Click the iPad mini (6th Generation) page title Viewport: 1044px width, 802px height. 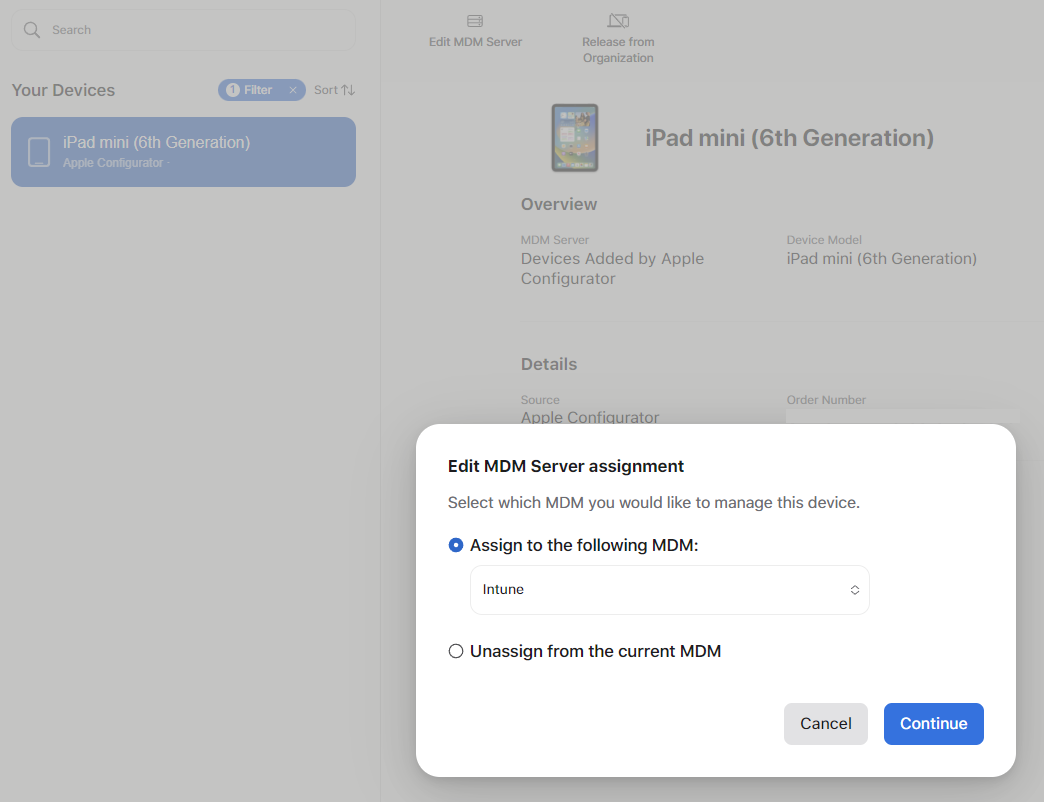pos(789,138)
